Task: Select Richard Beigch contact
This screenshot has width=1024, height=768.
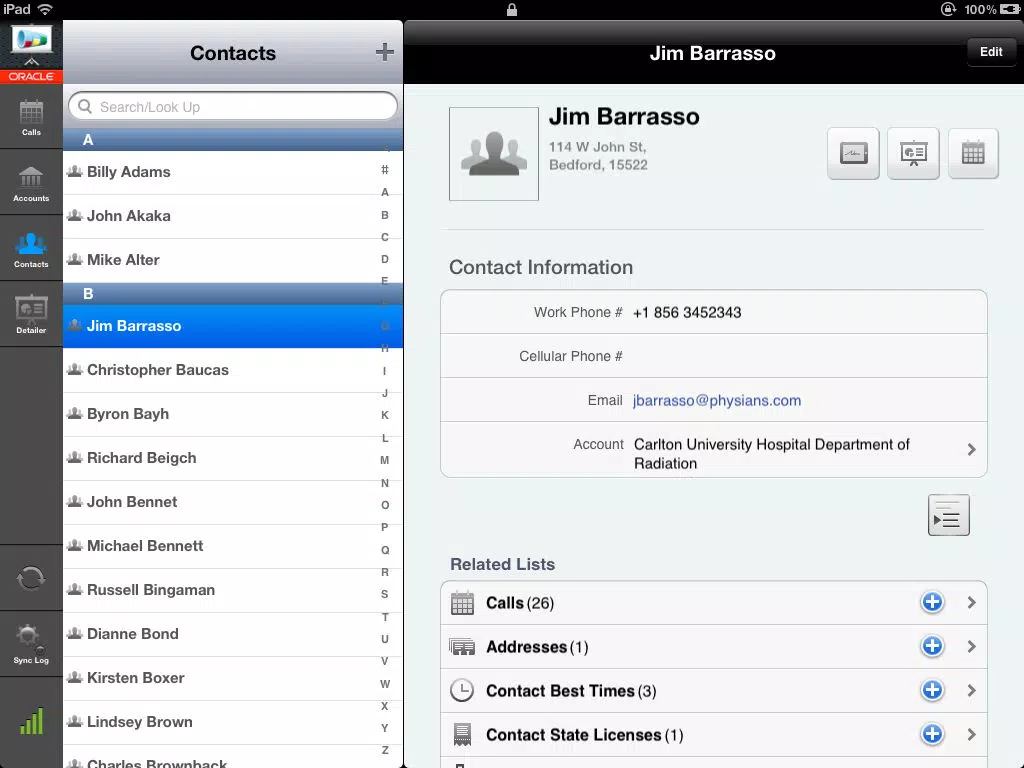Action: pyautogui.click(x=233, y=458)
